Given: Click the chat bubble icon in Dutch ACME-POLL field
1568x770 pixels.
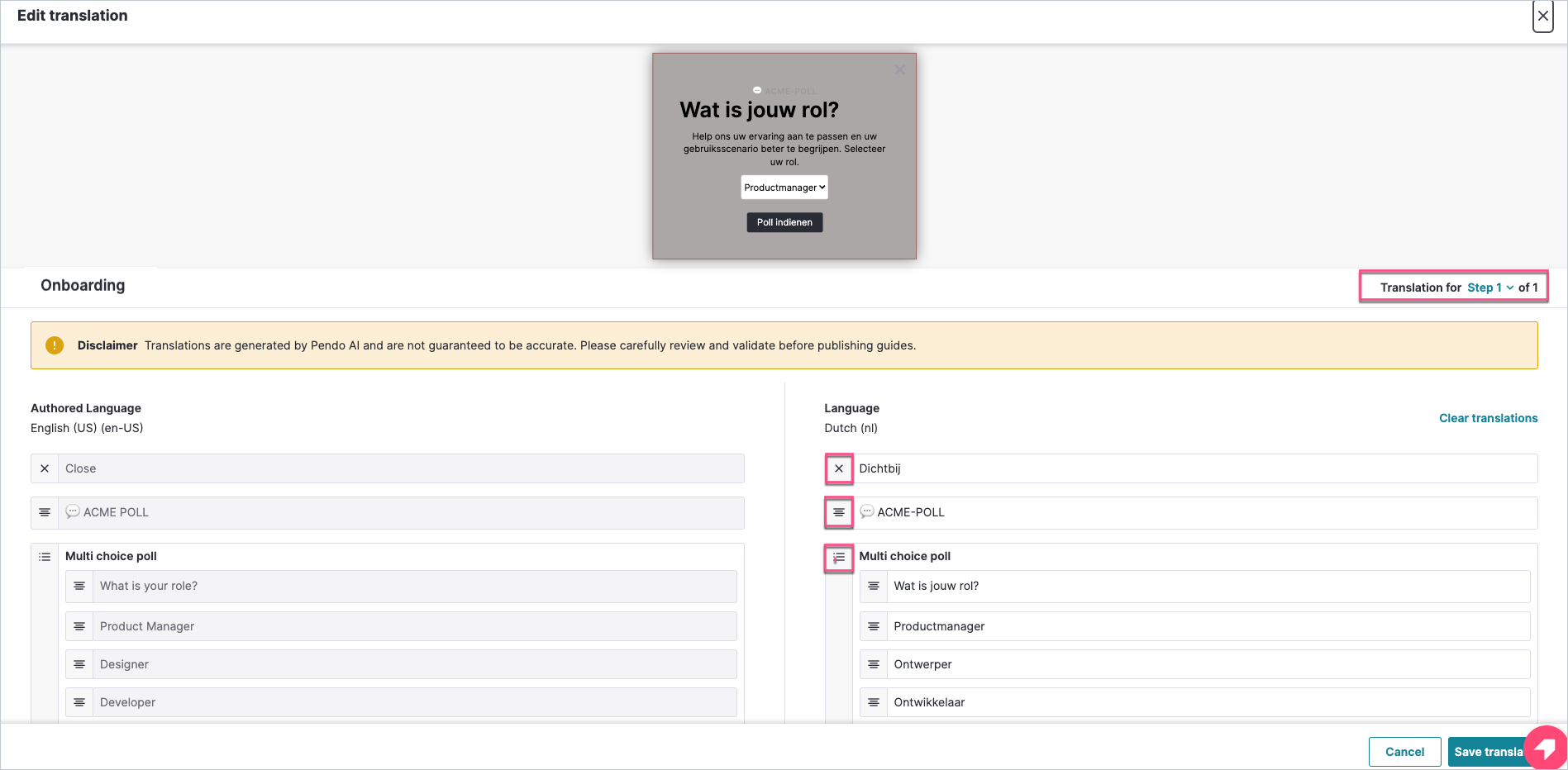Looking at the screenshot, I should 867,512.
